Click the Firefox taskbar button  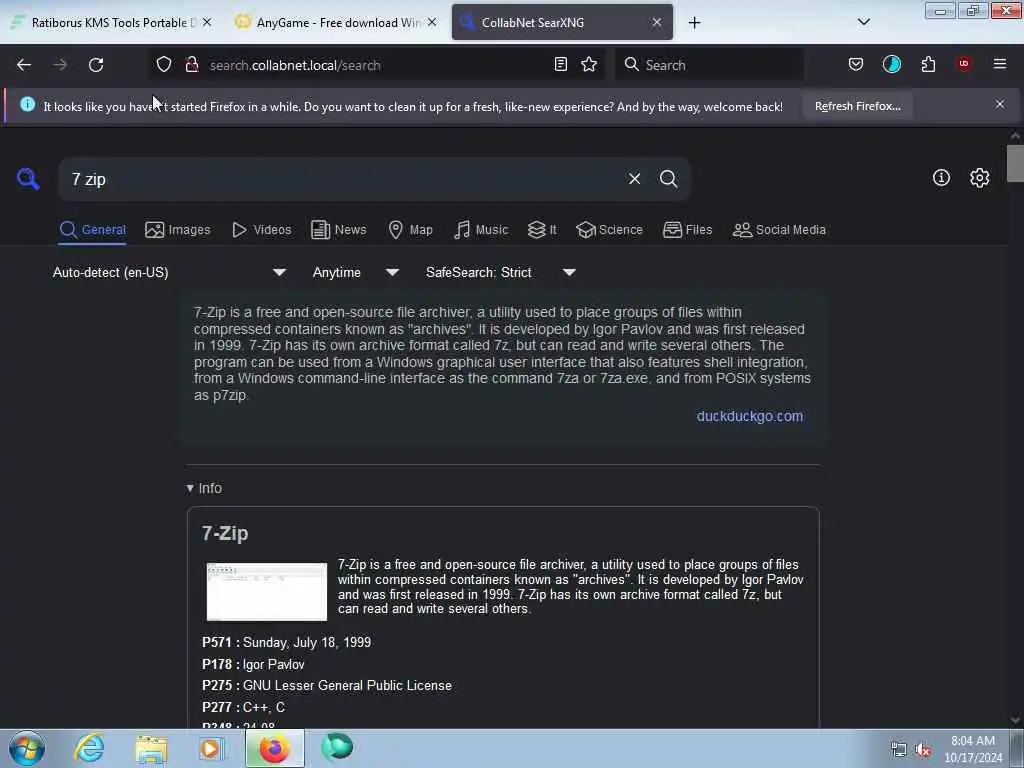(x=275, y=748)
